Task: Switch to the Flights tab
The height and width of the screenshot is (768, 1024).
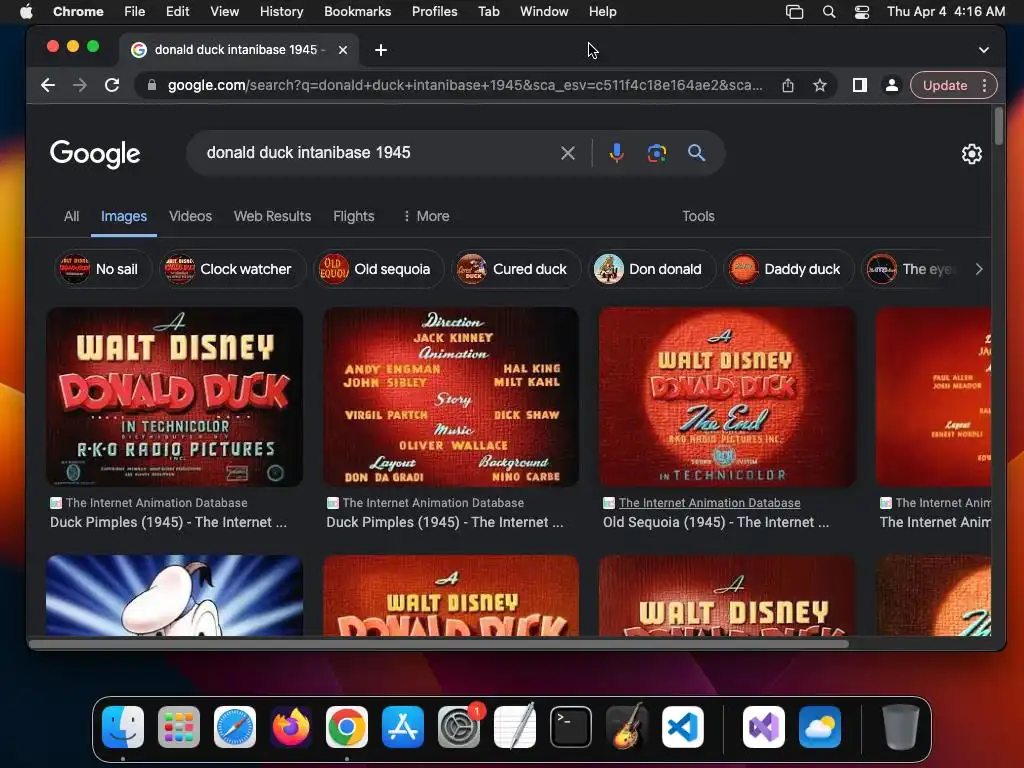Action: coord(353,216)
